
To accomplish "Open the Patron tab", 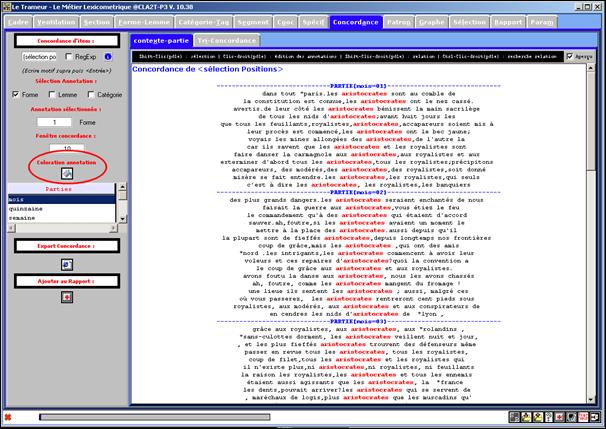I will [398, 22].
